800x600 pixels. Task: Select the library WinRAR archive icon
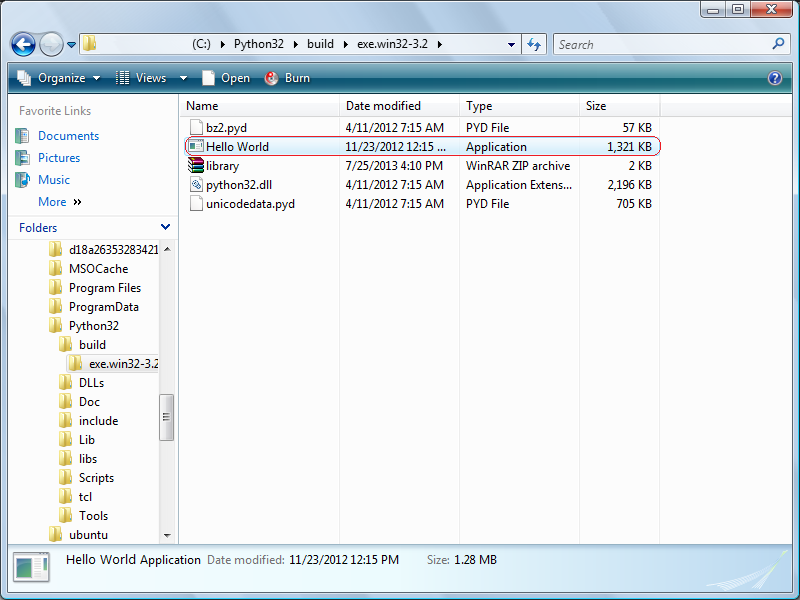[x=196, y=165]
